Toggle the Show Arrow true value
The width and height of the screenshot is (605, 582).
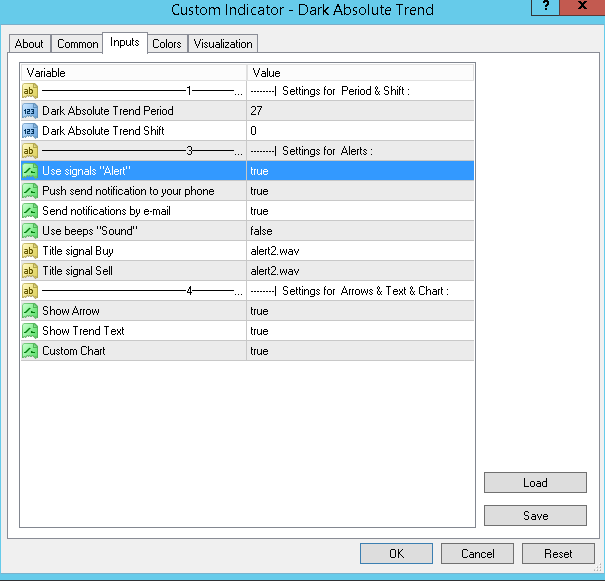point(360,311)
